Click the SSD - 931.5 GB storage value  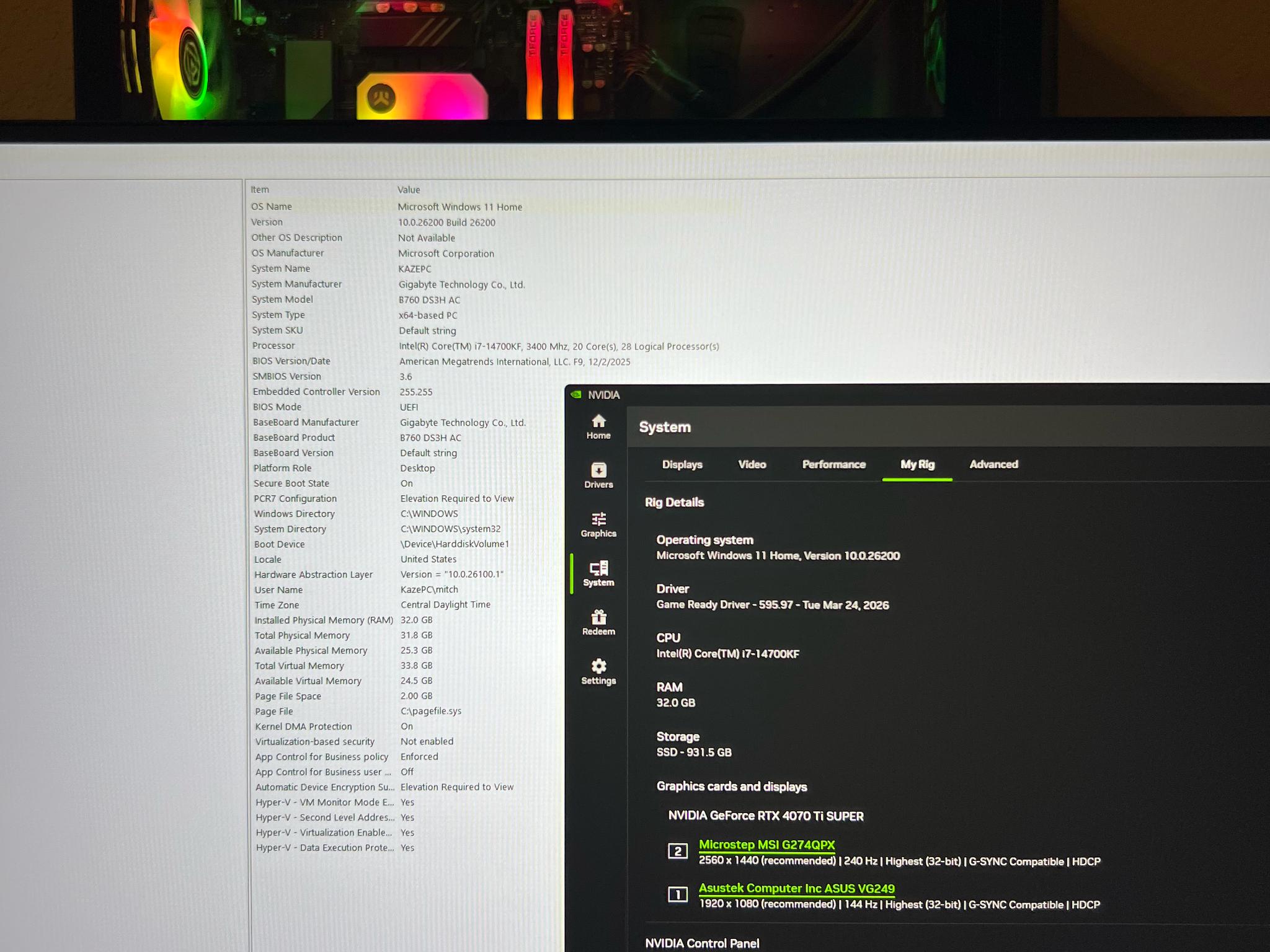pos(694,752)
